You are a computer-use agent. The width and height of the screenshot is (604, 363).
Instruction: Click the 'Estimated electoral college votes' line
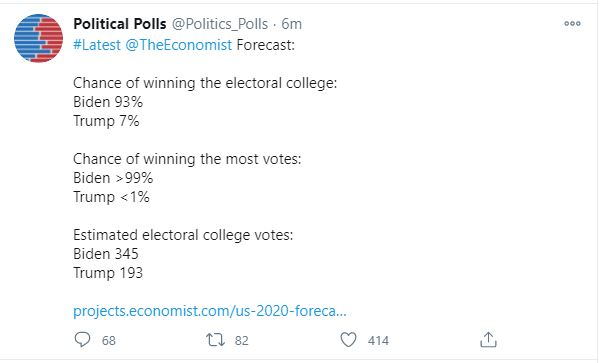(183, 235)
